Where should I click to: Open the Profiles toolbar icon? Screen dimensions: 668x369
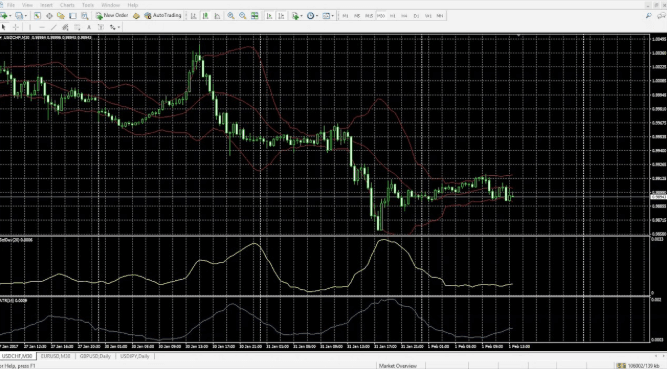pyautogui.click(x=19, y=16)
